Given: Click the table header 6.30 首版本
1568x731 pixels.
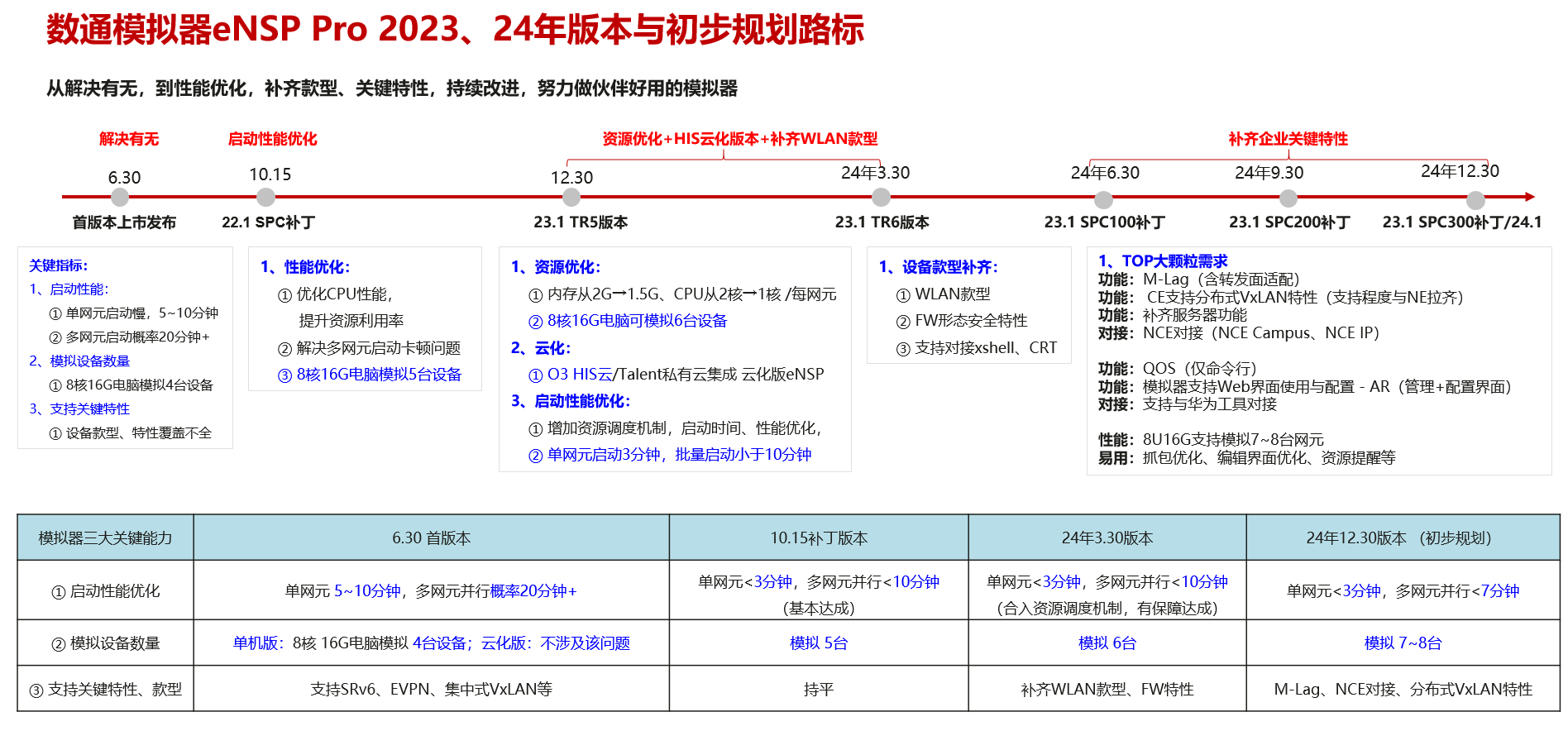Looking at the screenshot, I should coord(431,538).
